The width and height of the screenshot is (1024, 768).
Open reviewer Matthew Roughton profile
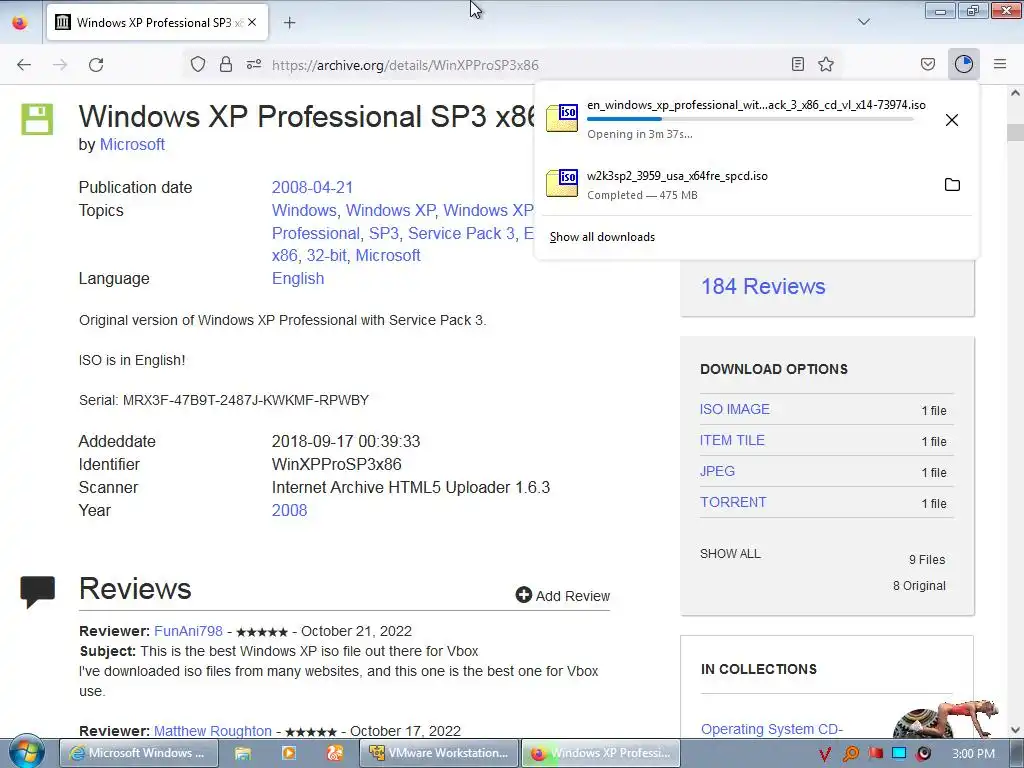coord(212,731)
